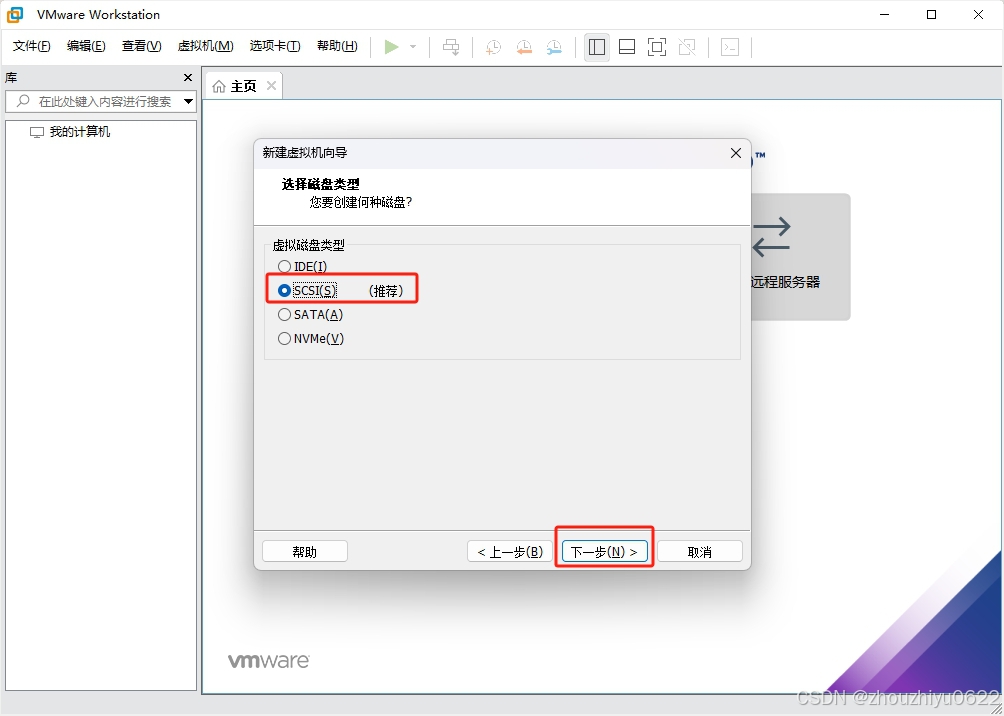Click the search magnifier icon in library

24,101
